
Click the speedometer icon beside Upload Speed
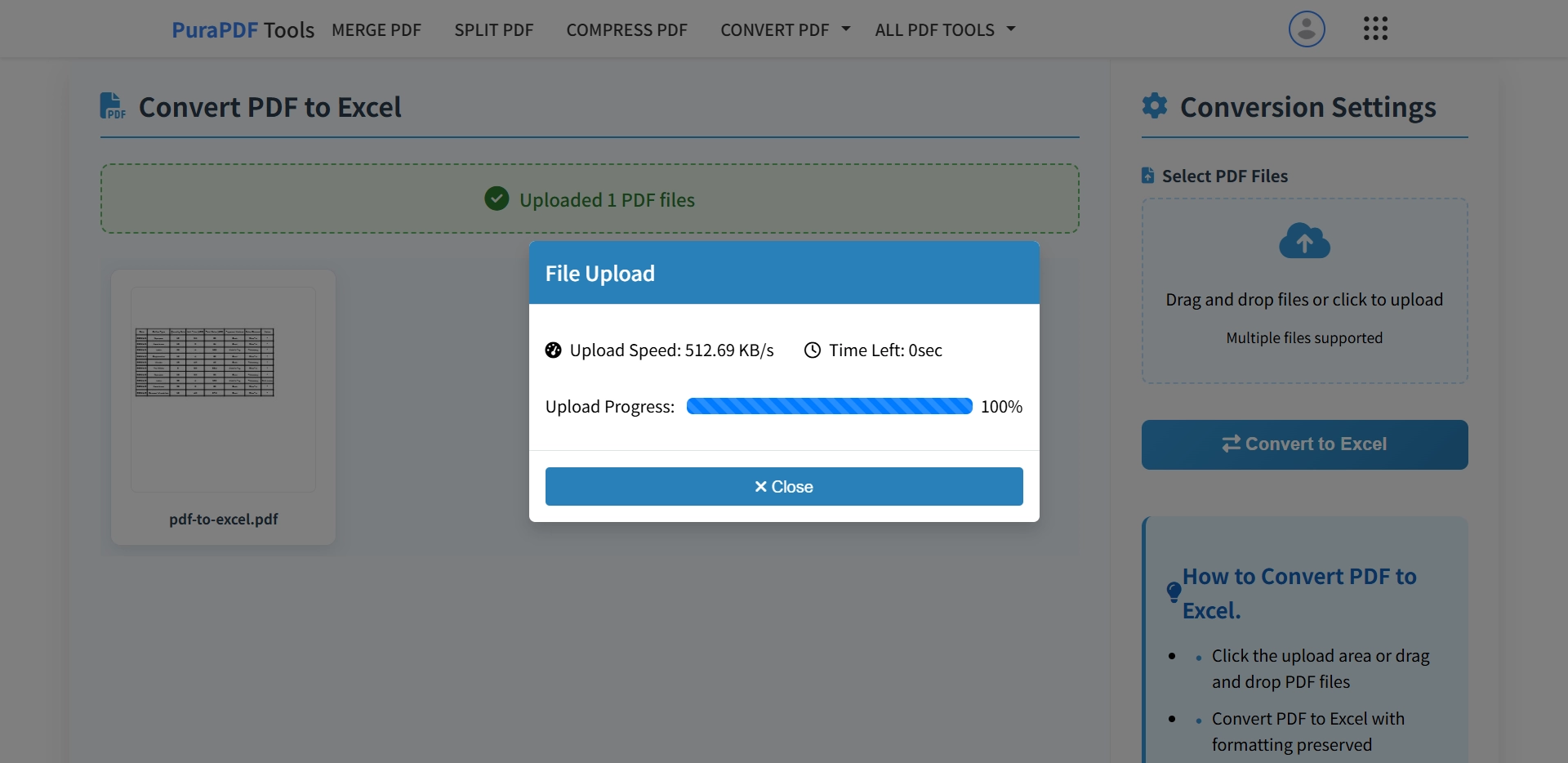(x=553, y=350)
